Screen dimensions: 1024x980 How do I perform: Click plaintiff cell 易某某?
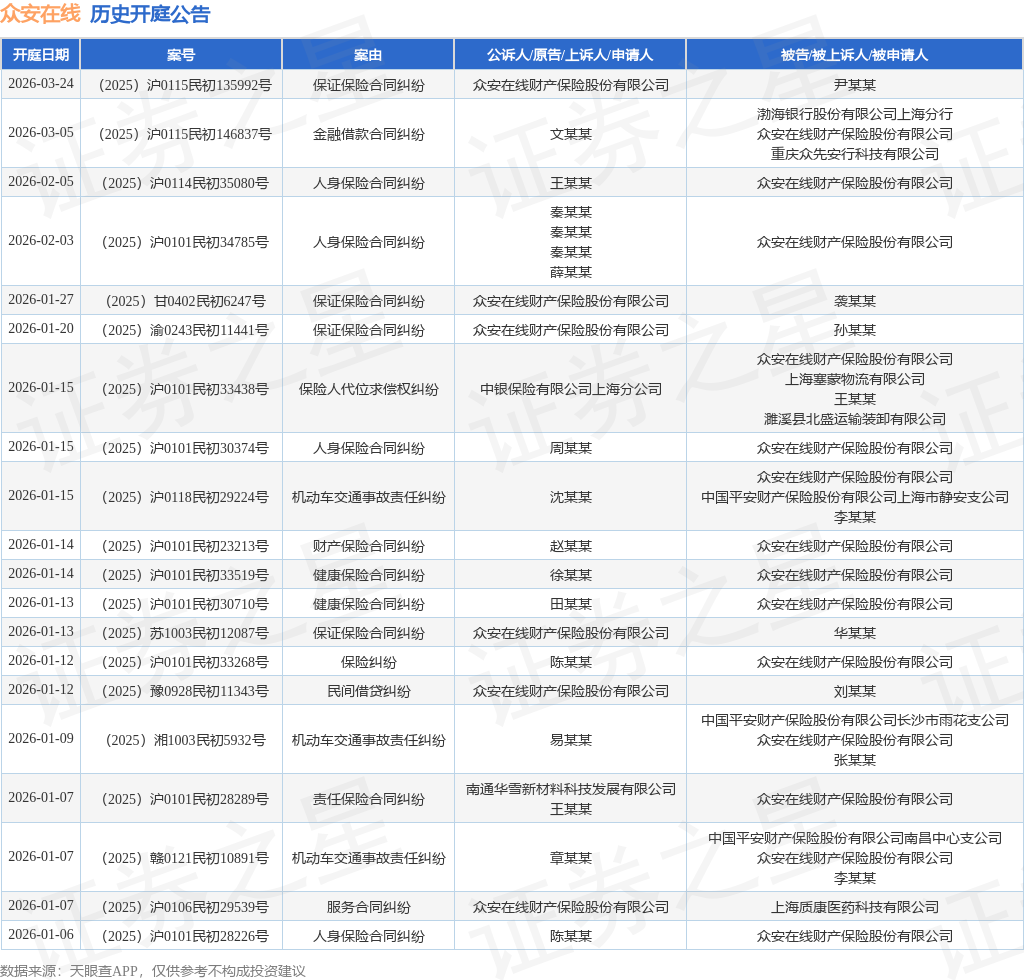click(570, 740)
